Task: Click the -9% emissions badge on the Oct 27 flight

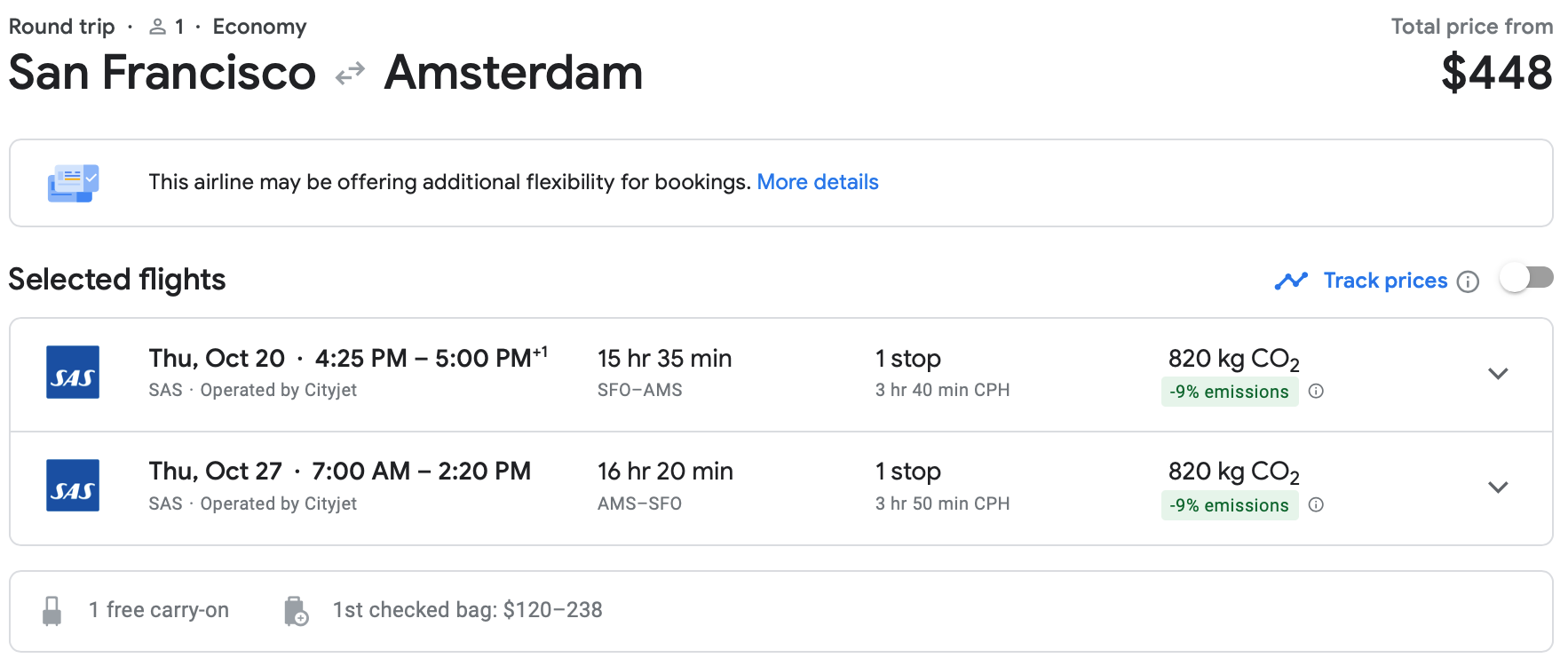Action: pos(1229,505)
